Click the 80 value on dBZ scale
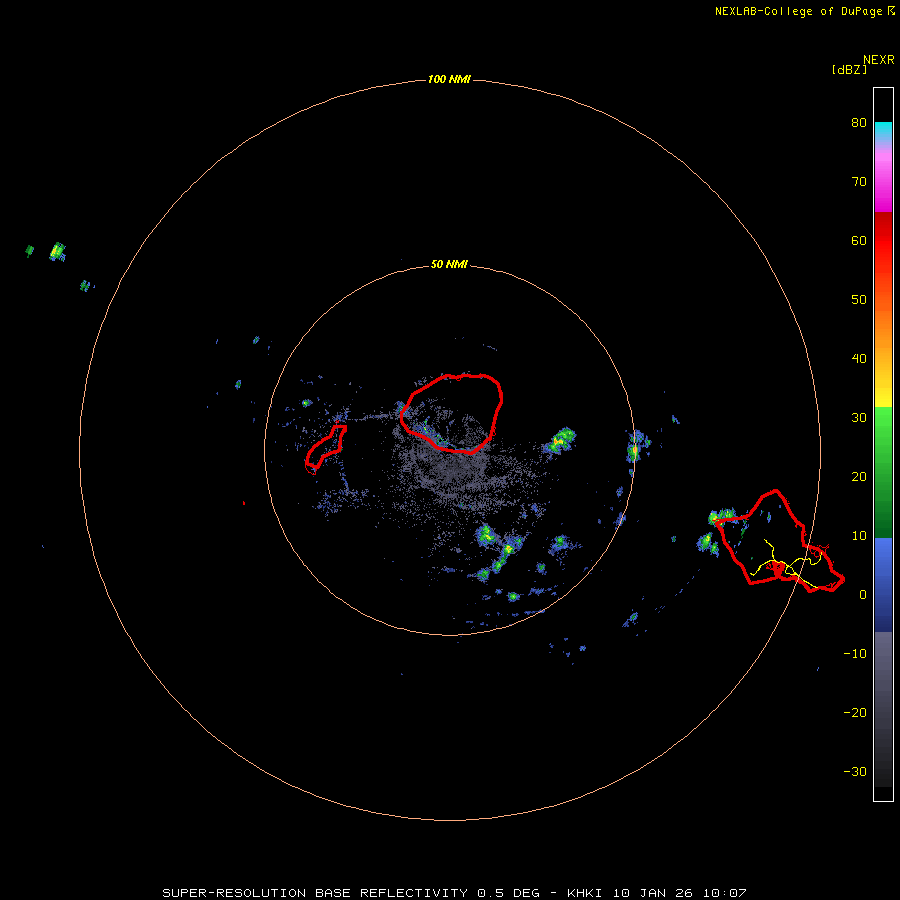The height and width of the screenshot is (900, 900). coord(859,123)
